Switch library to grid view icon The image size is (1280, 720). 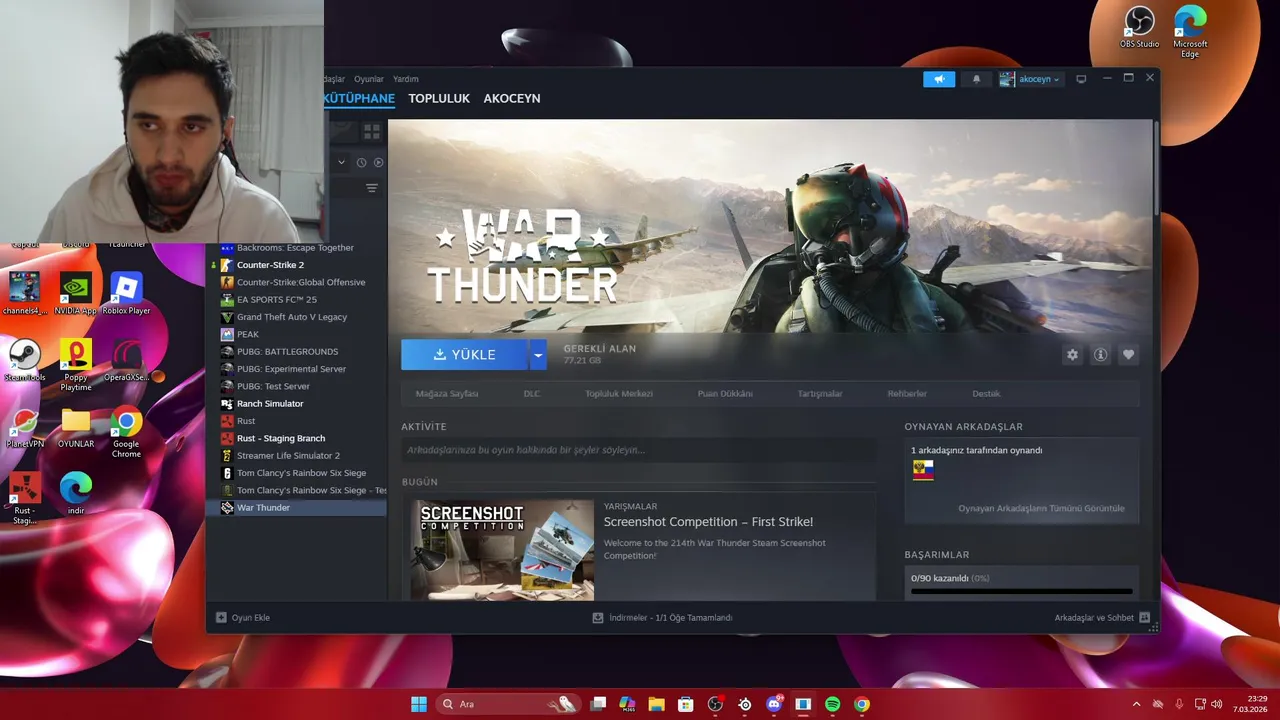[372, 131]
